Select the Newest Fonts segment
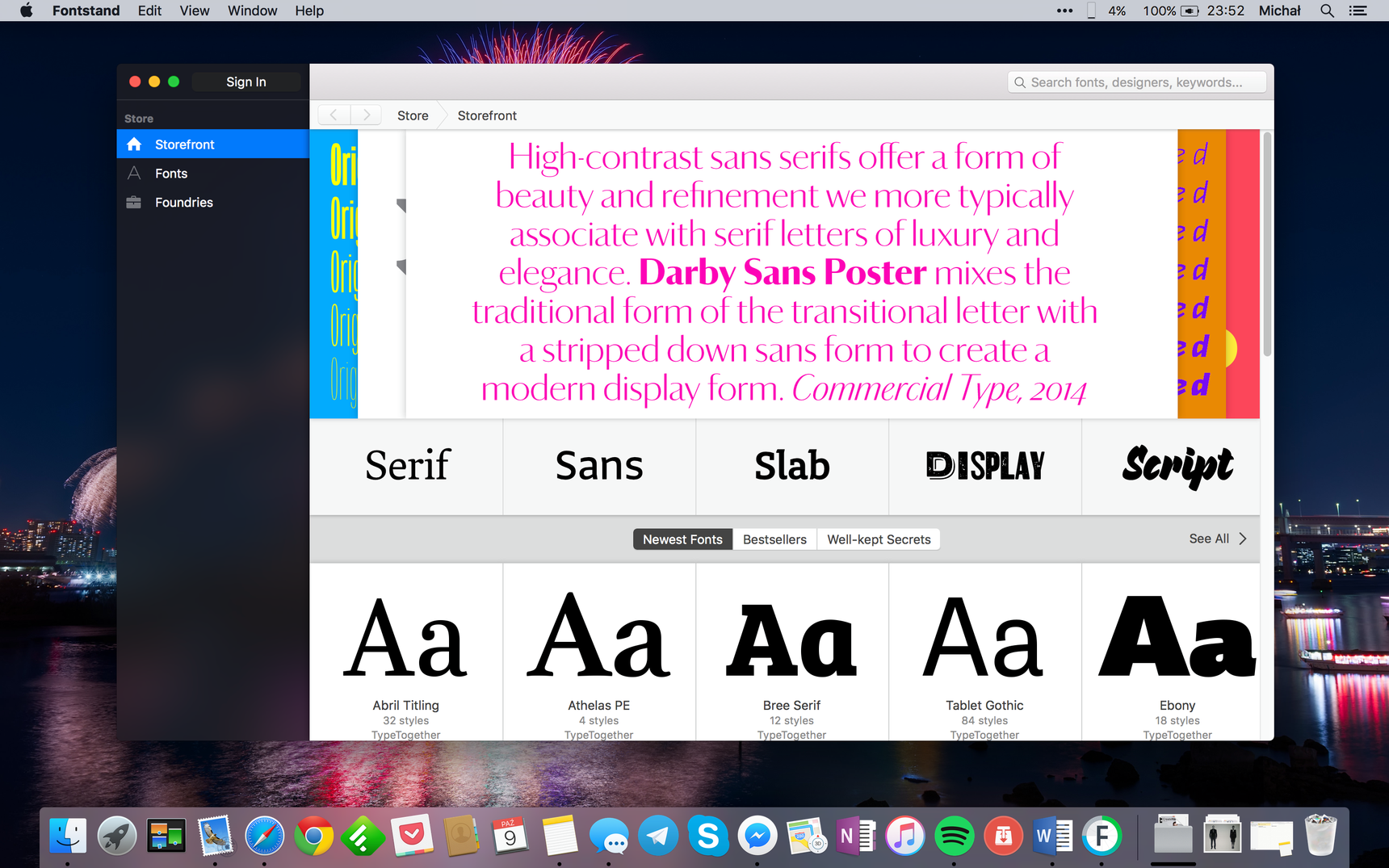 682,539
